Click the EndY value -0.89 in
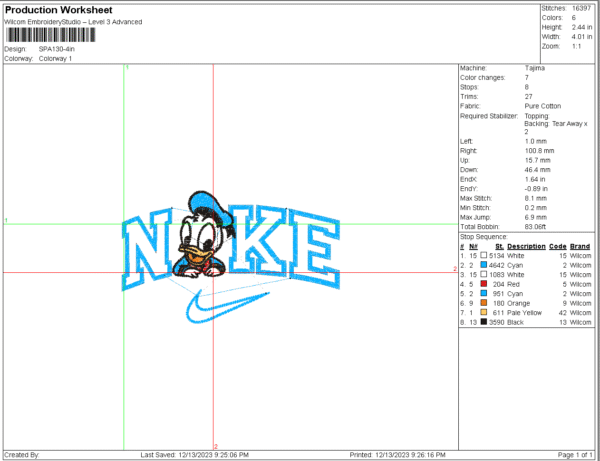600x461 pixels. (x=536, y=189)
